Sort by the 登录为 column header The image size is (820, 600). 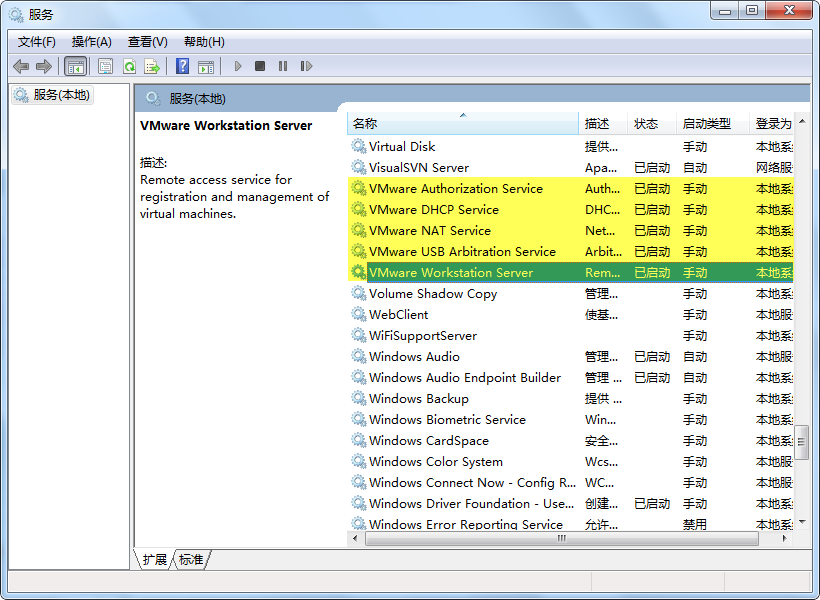(x=772, y=123)
